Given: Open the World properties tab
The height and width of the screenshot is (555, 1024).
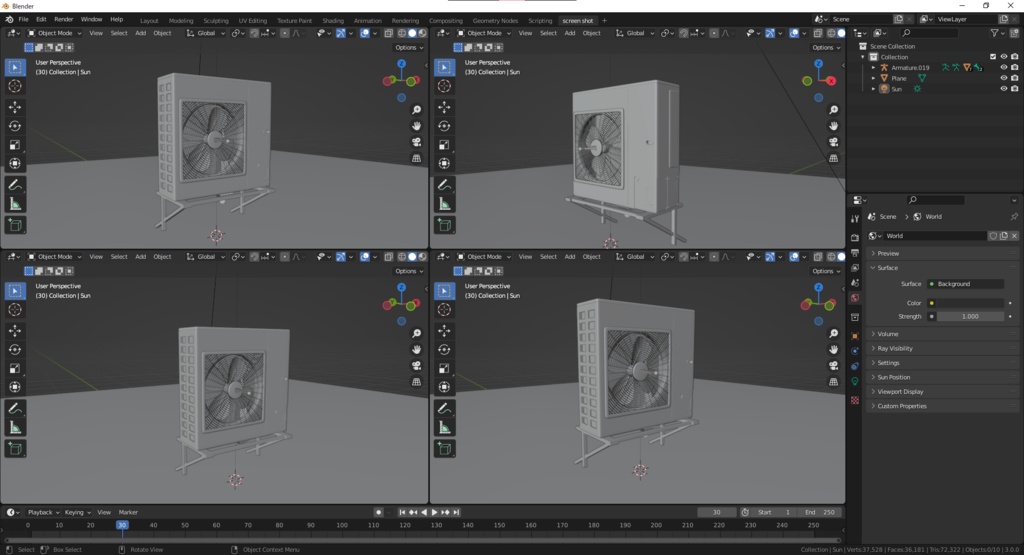Looking at the screenshot, I should 855,298.
